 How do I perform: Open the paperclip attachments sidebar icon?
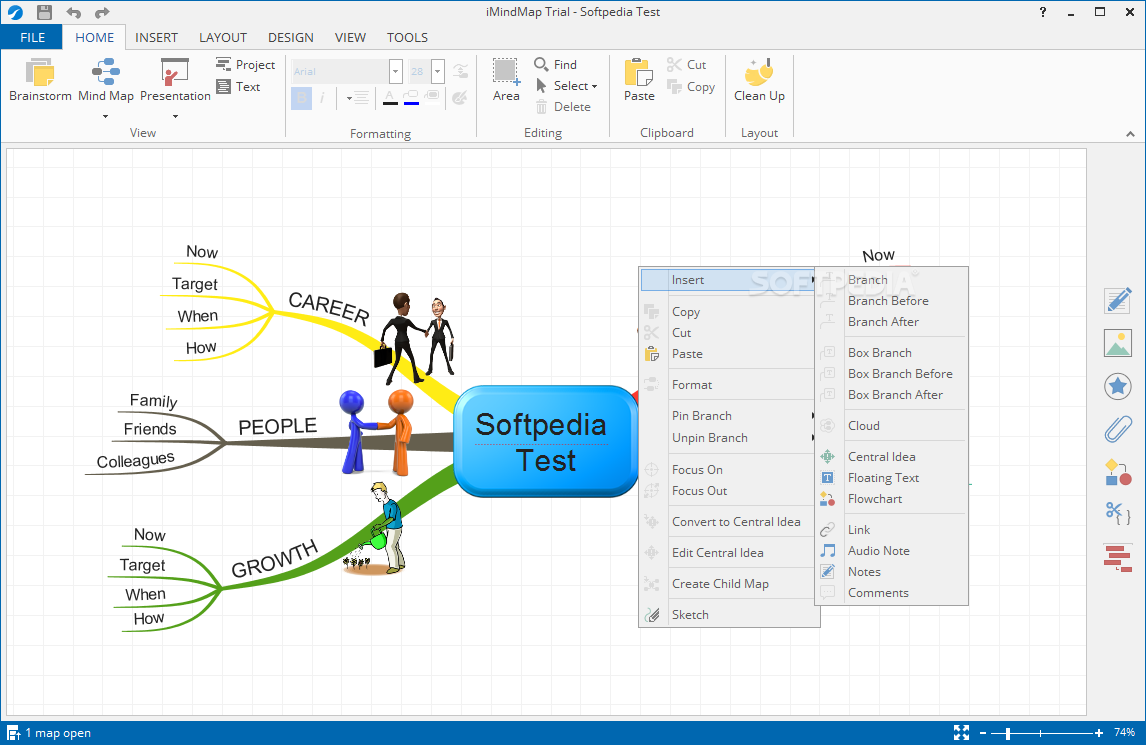1117,429
